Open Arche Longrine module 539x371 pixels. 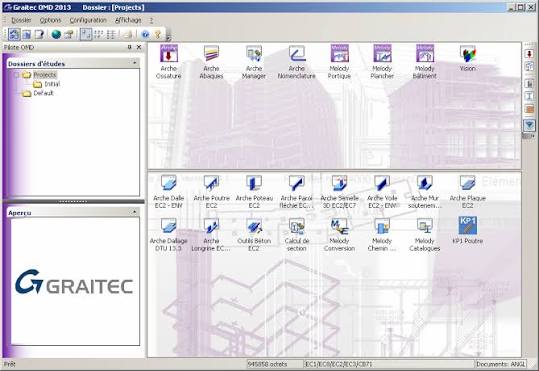click(211, 234)
